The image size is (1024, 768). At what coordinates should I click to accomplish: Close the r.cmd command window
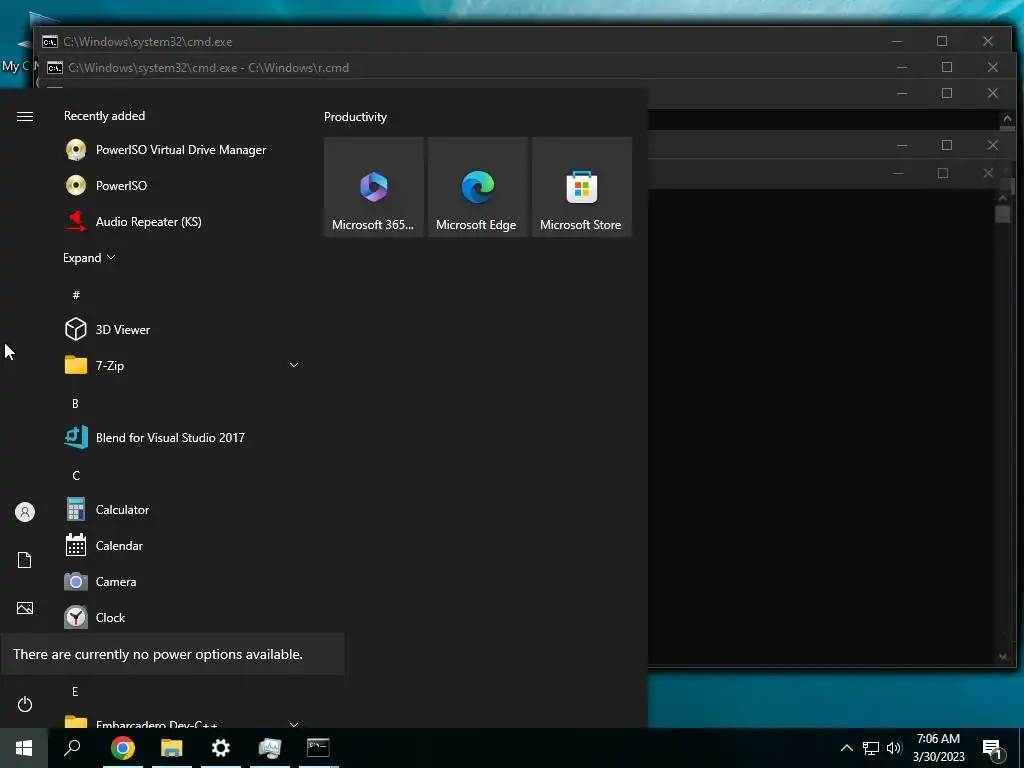pyautogui.click(x=993, y=67)
